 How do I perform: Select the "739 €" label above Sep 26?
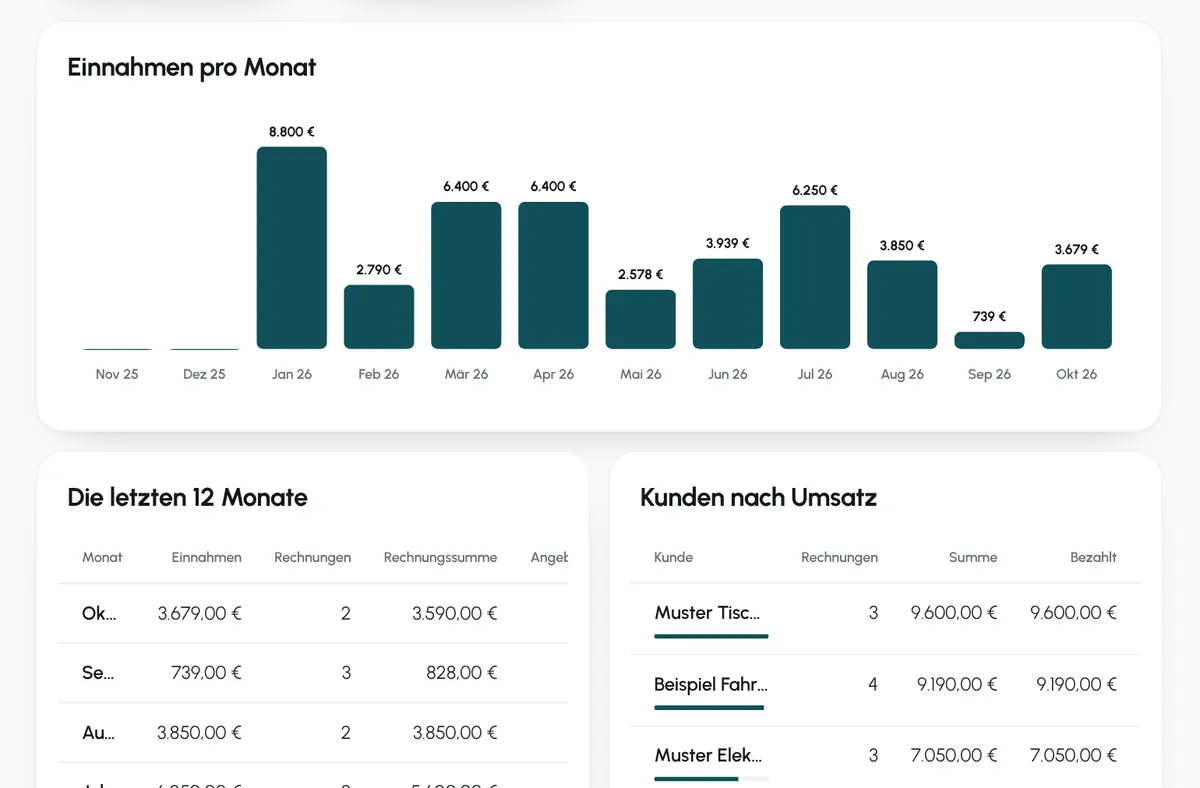[989, 316]
